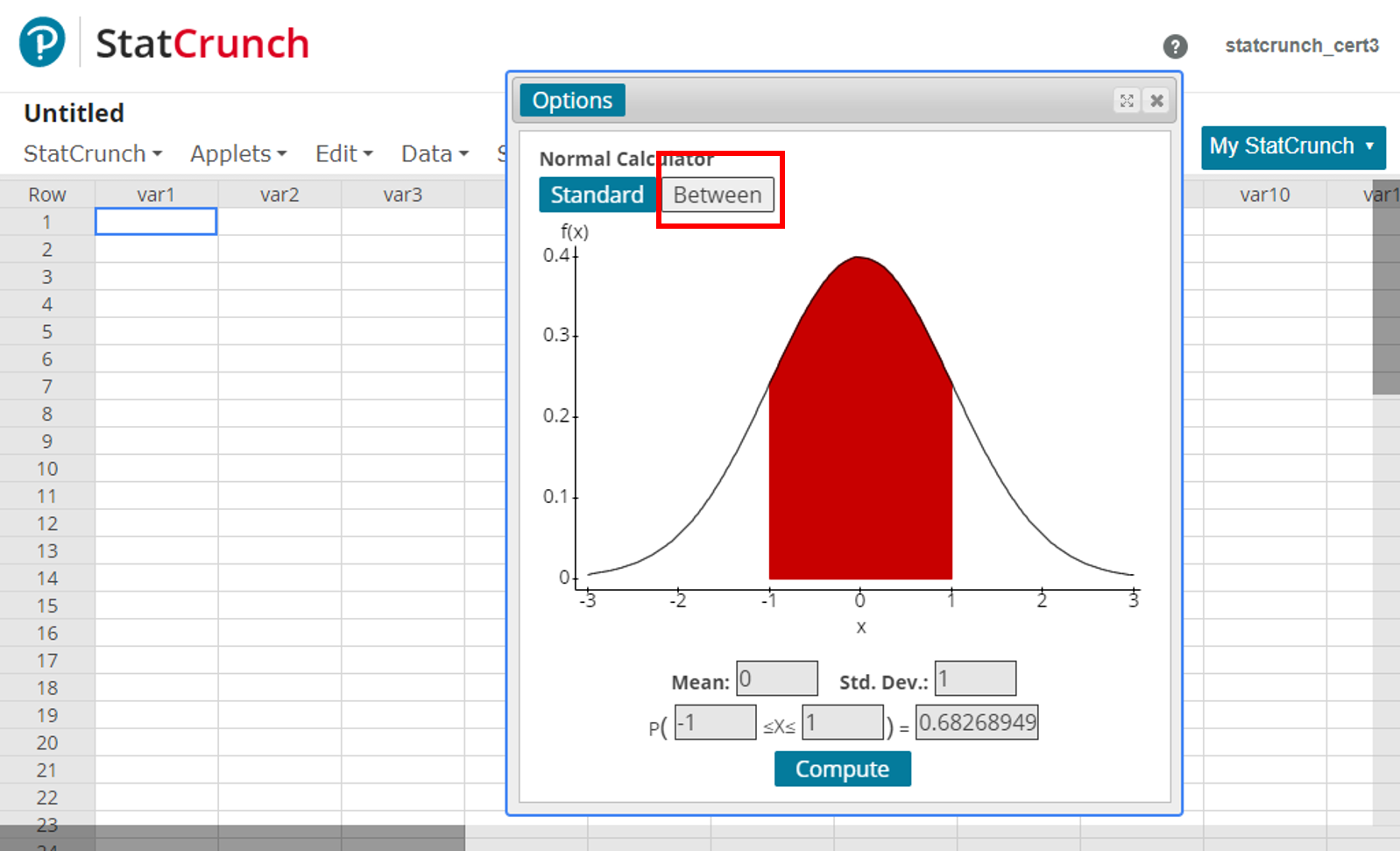Click the Pearson logo icon
The height and width of the screenshot is (851, 1400).
[x=42, y=42]
